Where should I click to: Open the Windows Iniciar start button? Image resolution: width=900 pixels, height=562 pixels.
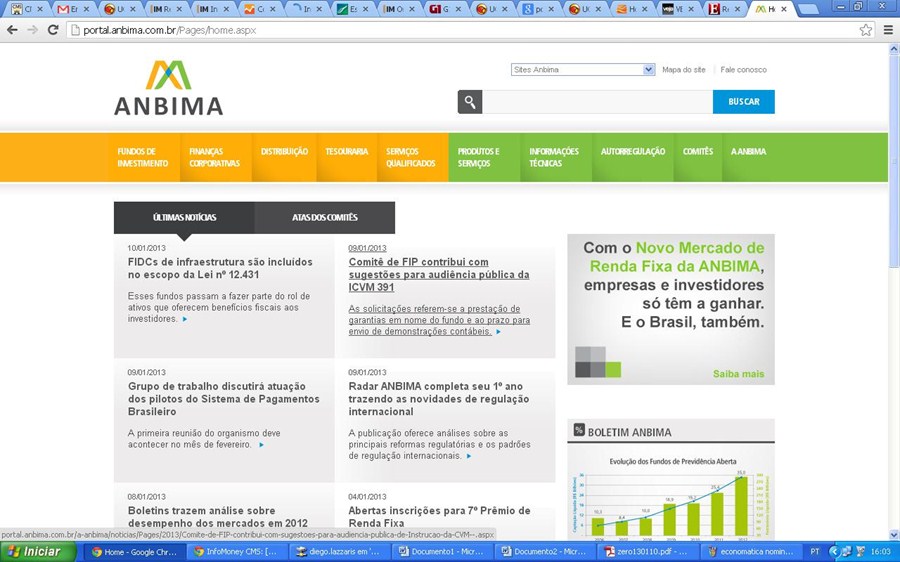36,551
